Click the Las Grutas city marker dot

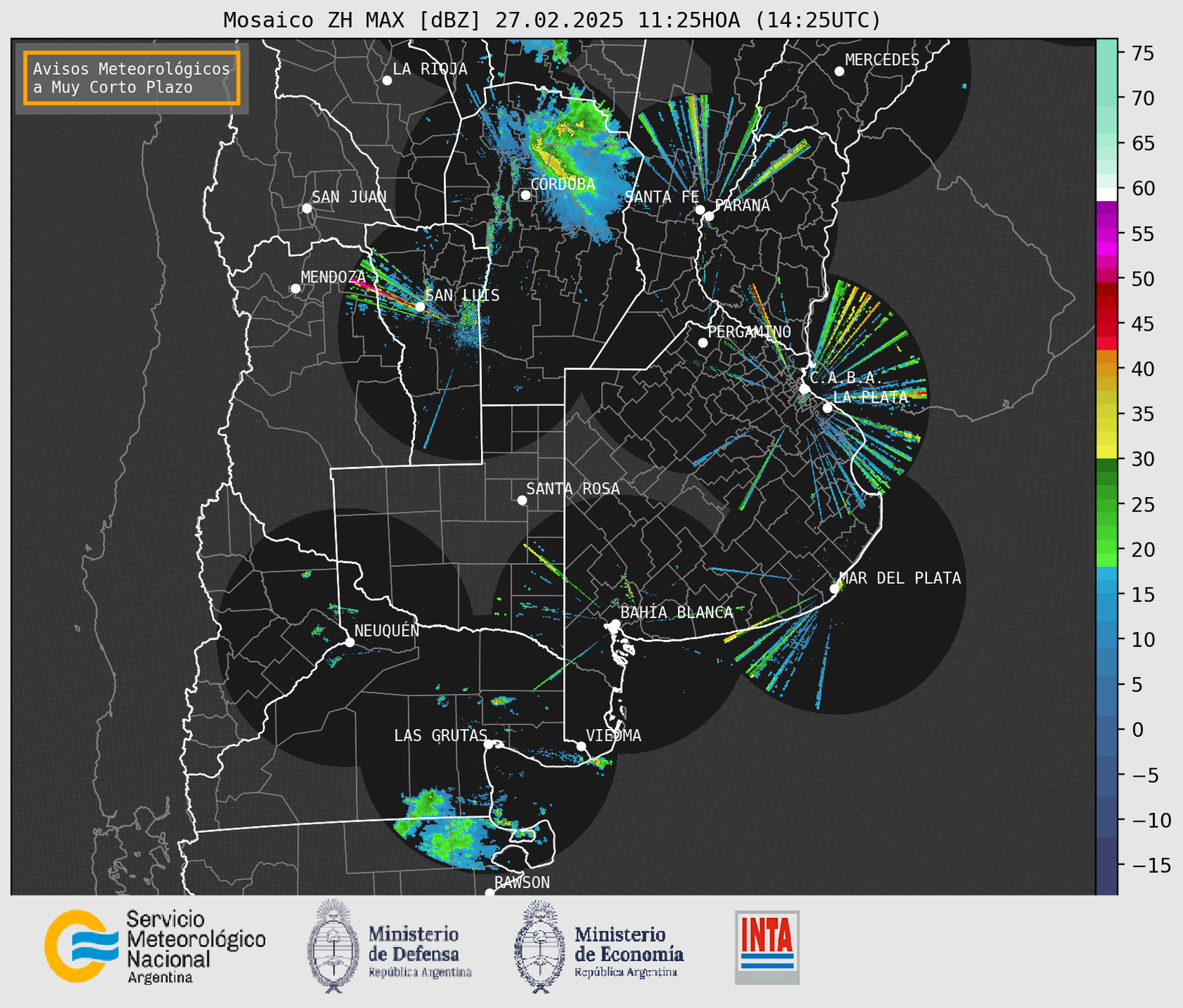[x=489, y=744]
